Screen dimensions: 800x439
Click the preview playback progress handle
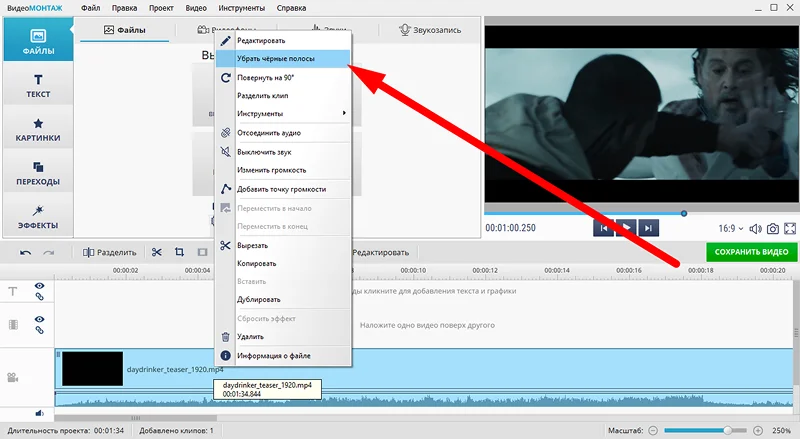click(684, 213)
